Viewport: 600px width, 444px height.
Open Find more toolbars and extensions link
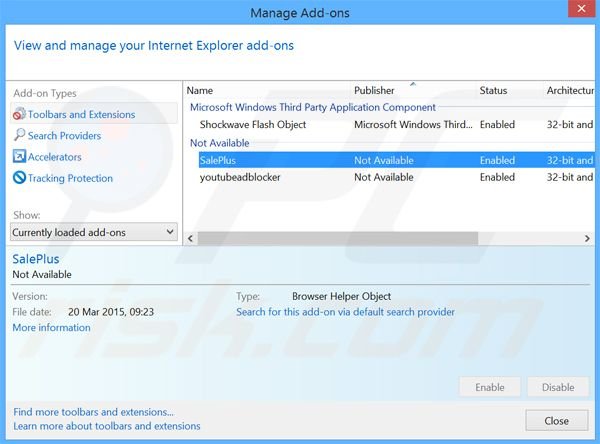point(94,411)
